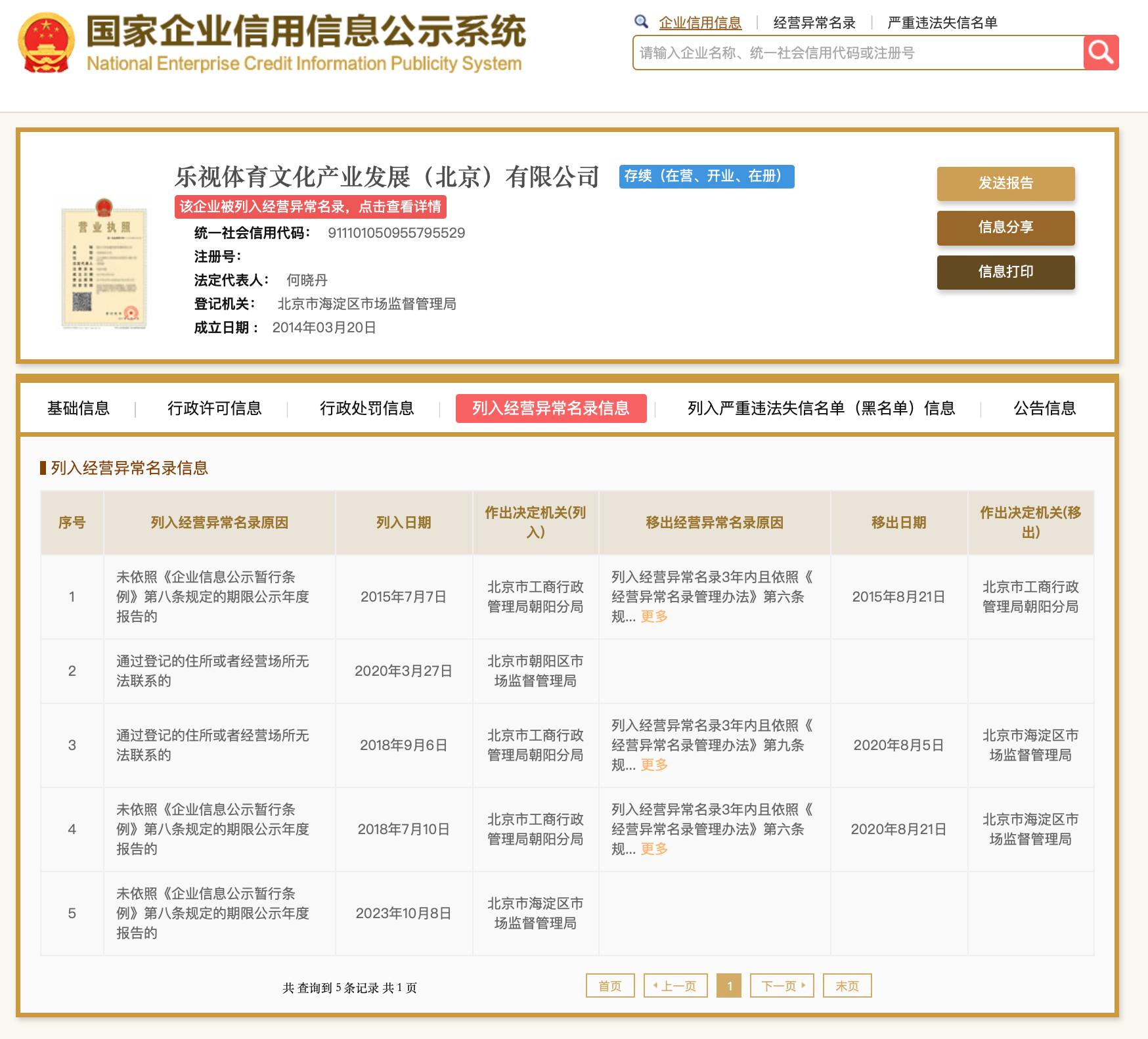Select 严重违法失信名单 search category
This screenshot has width=1148, height=1039.
point(942,23)
